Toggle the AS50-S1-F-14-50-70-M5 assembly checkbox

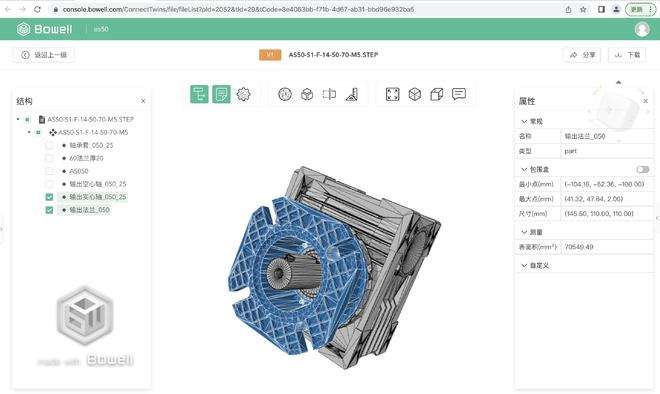(x=38, y=133)
